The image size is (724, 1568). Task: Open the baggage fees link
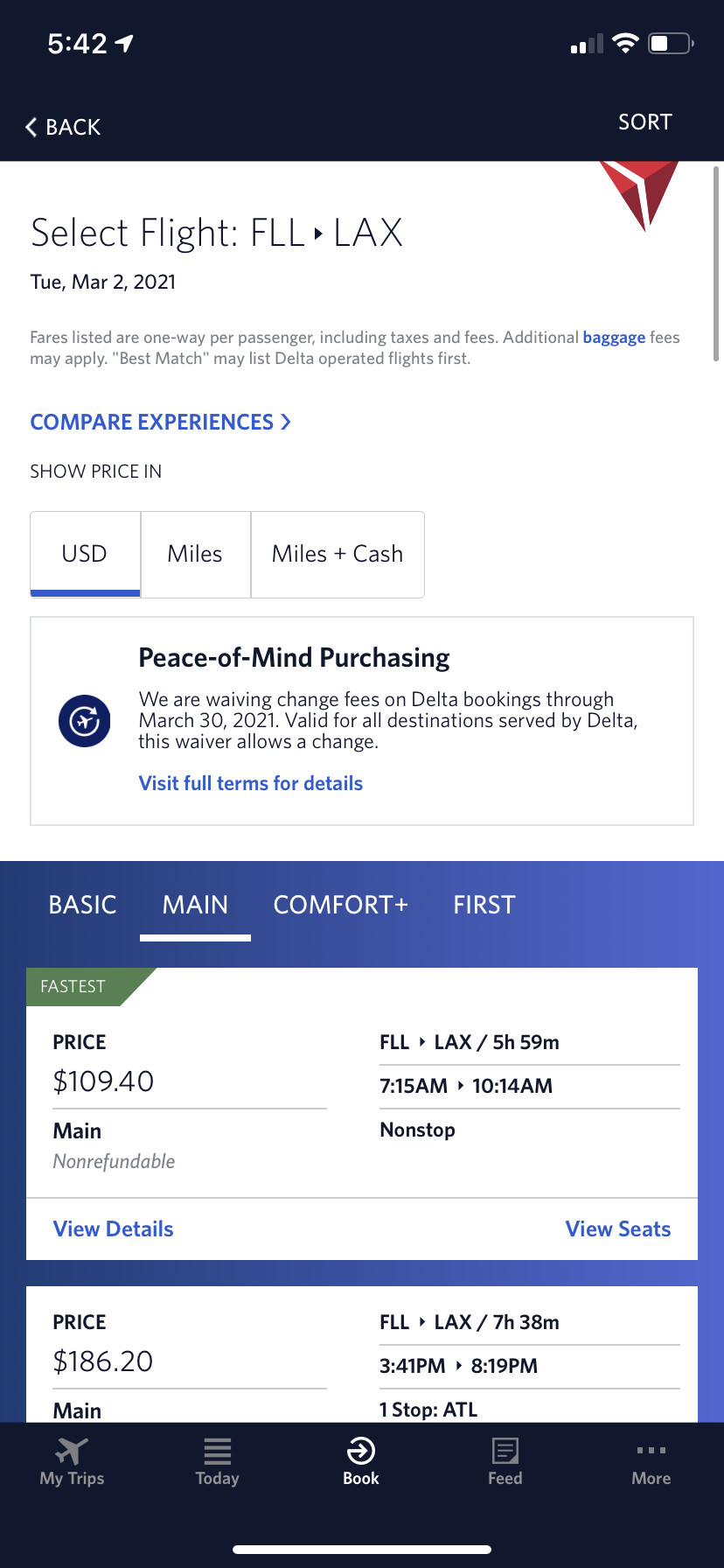(614, 338)
